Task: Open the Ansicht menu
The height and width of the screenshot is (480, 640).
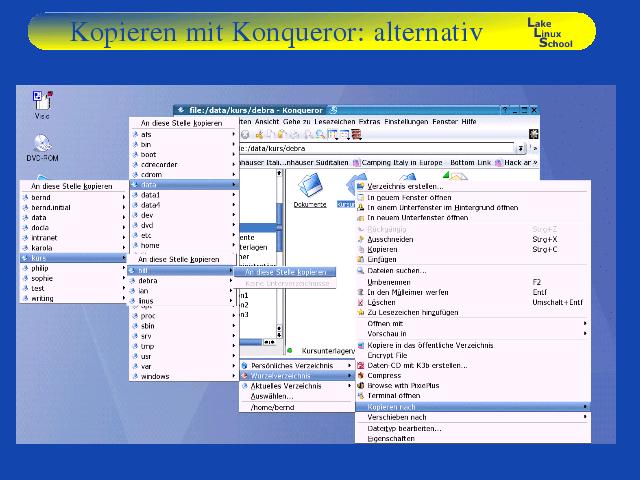Action: 267,122
